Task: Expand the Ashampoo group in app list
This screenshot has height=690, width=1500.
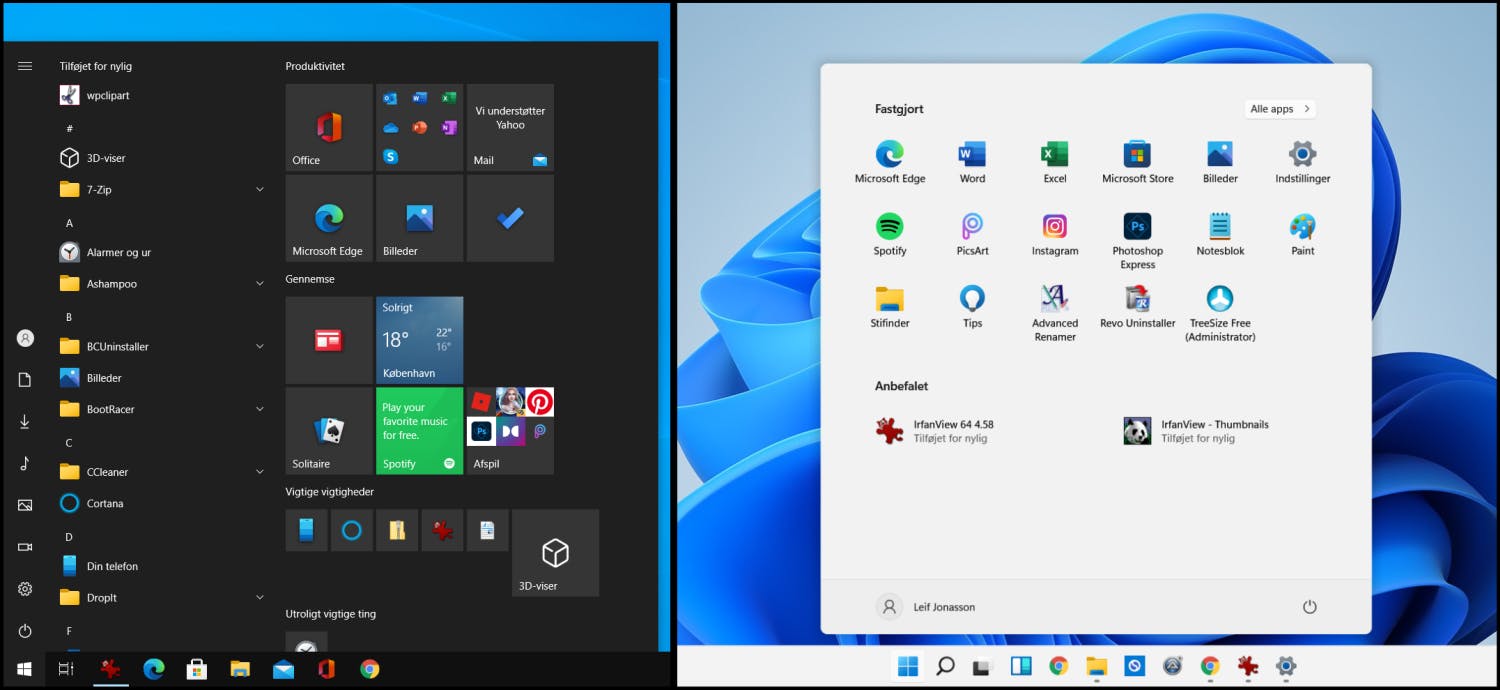Action: [x=259, y=284]
